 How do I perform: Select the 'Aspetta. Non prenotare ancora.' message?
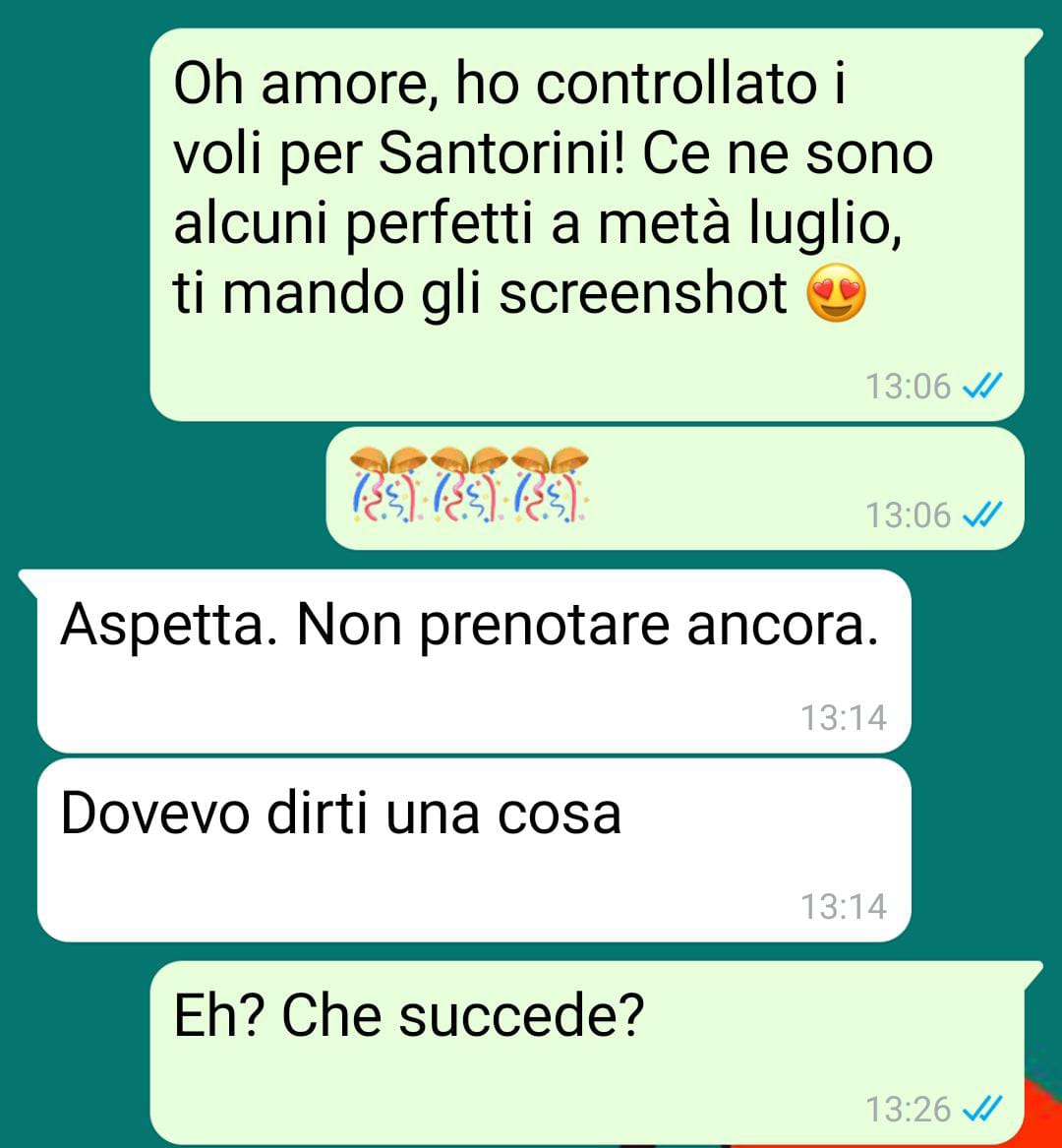click(x=474, y=661)
